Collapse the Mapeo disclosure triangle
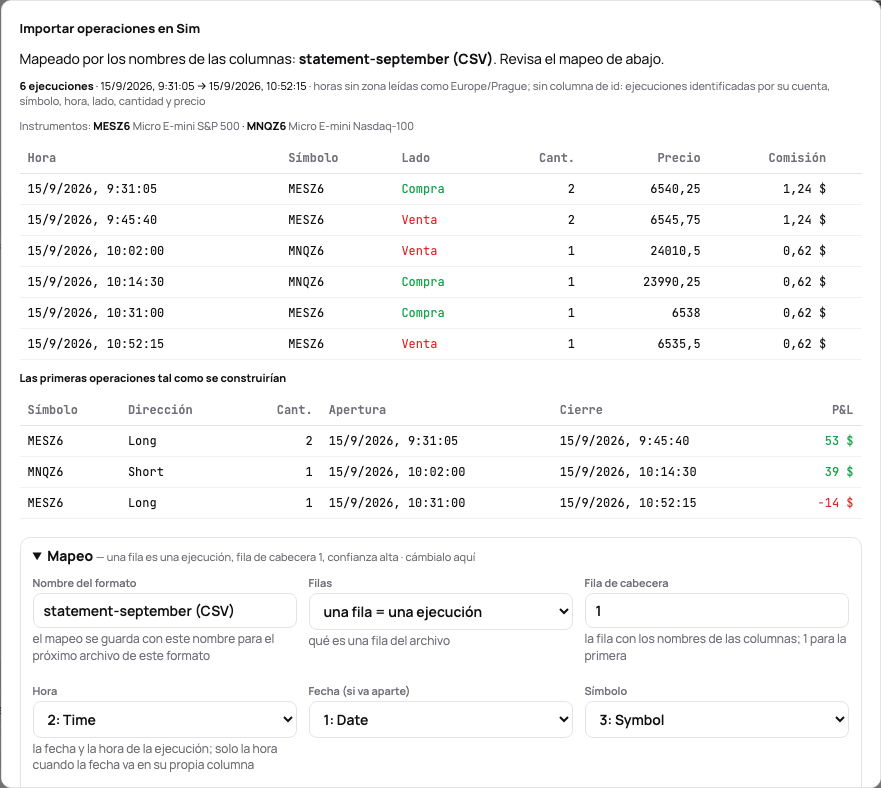Image resolution: width=881 pixels, height=788 pixels. coord(37,556)
